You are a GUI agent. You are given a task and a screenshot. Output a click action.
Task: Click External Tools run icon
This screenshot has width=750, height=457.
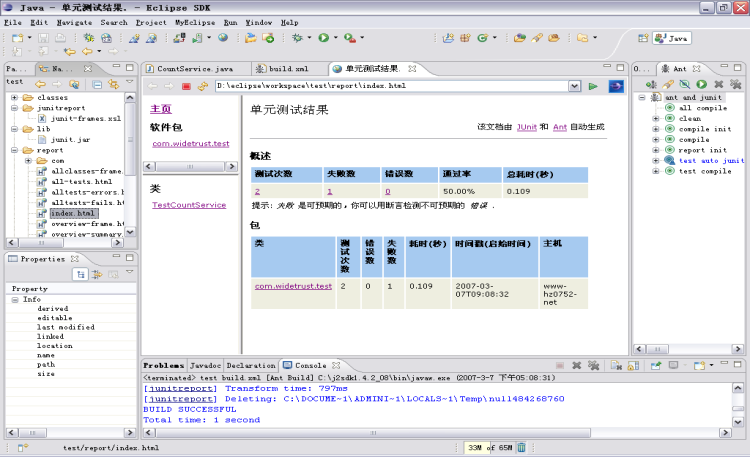(x=350, y=37)
